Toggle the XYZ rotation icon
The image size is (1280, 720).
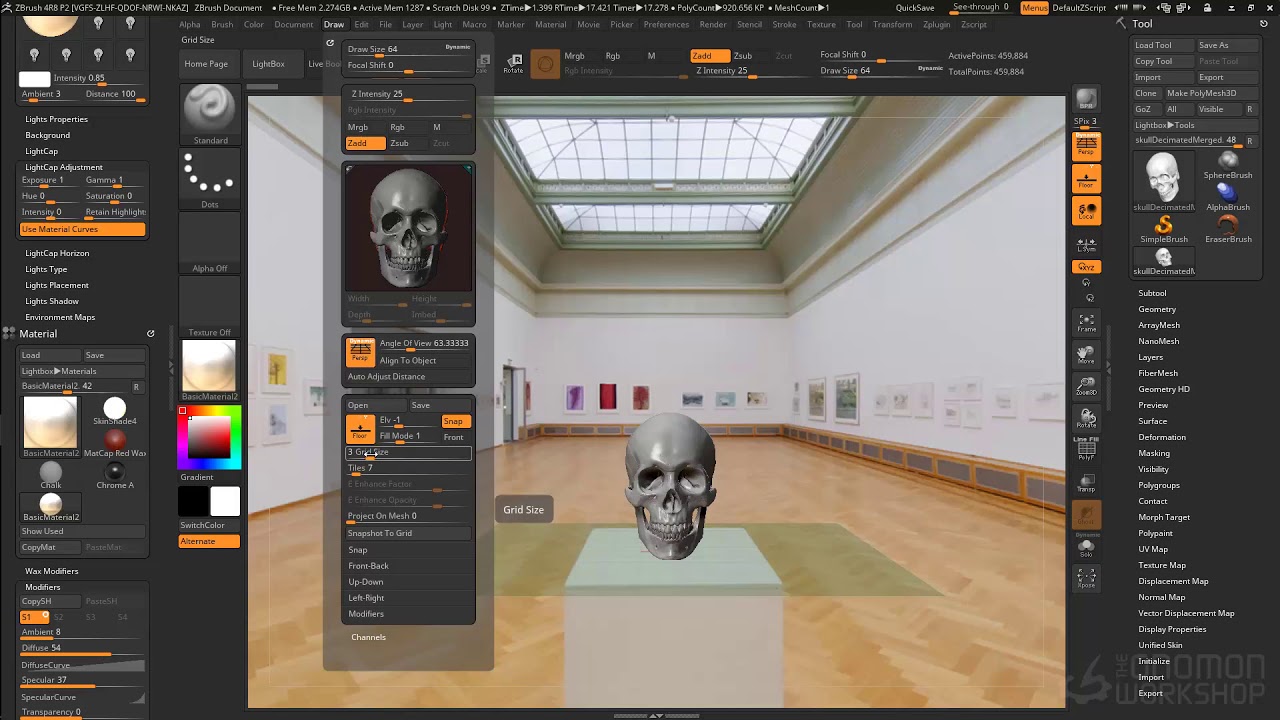pos(1086,267)
